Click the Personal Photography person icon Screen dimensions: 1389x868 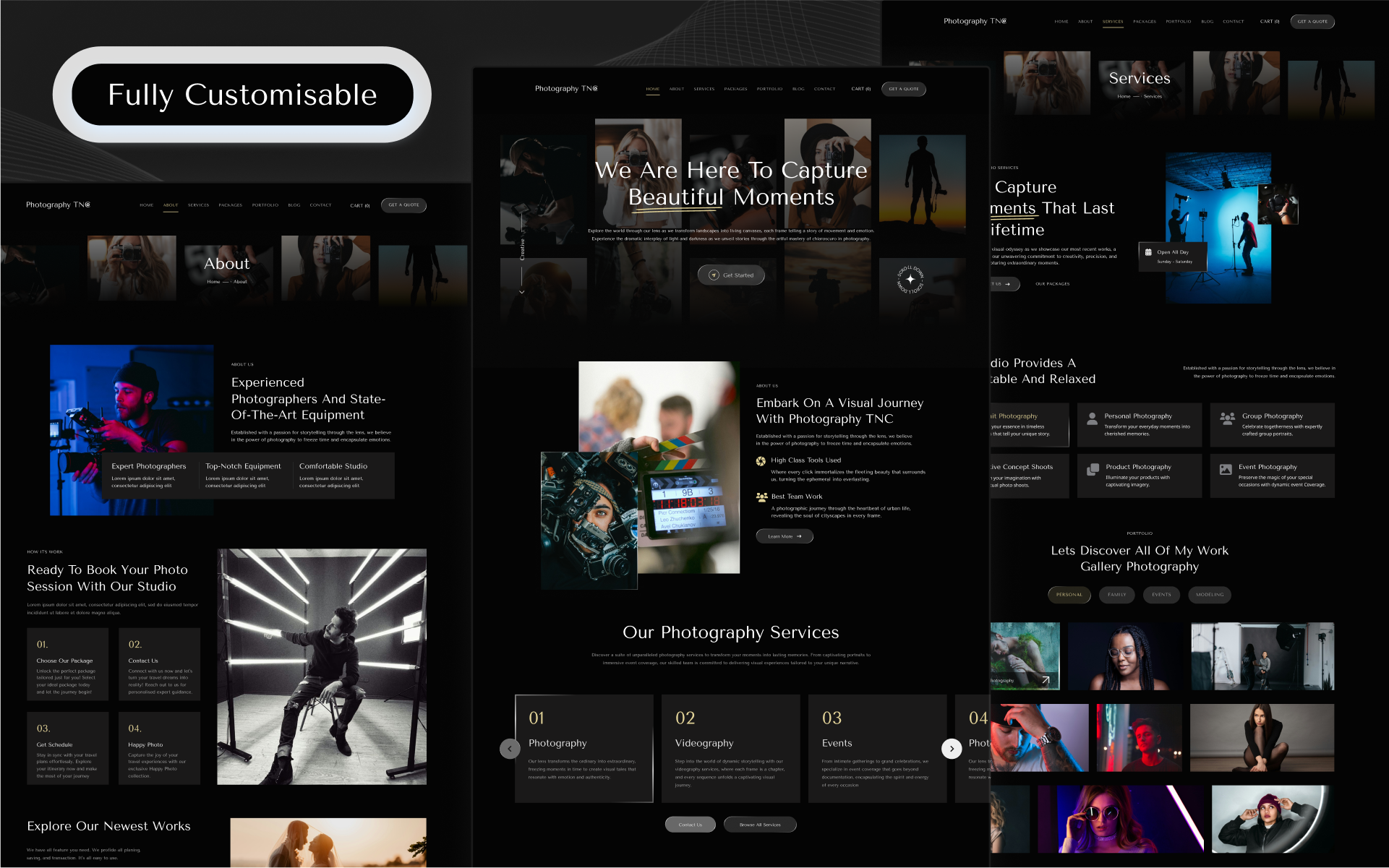pos(1093,418)
